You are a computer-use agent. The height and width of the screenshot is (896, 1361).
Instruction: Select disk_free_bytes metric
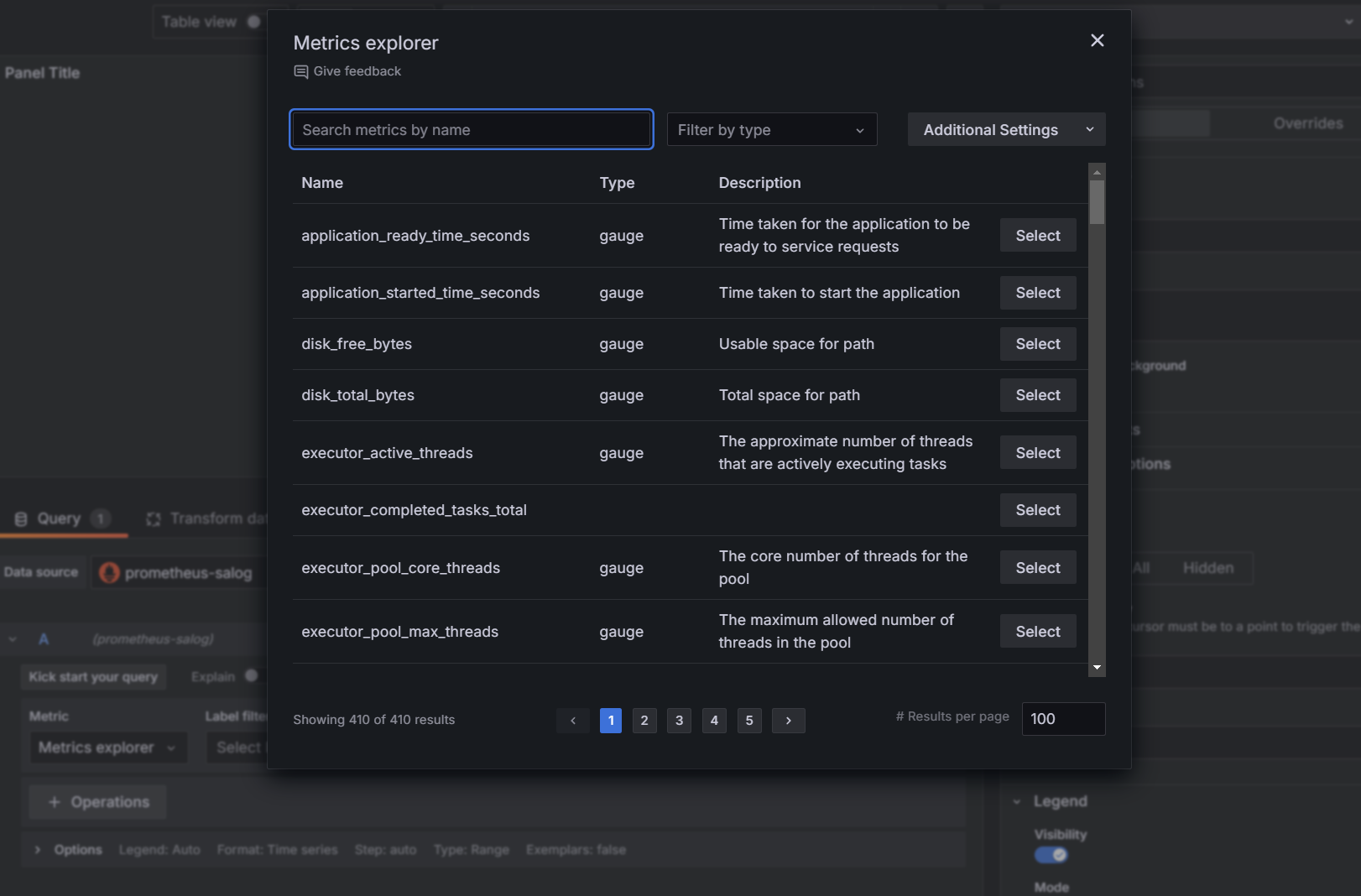[1038, 344]
